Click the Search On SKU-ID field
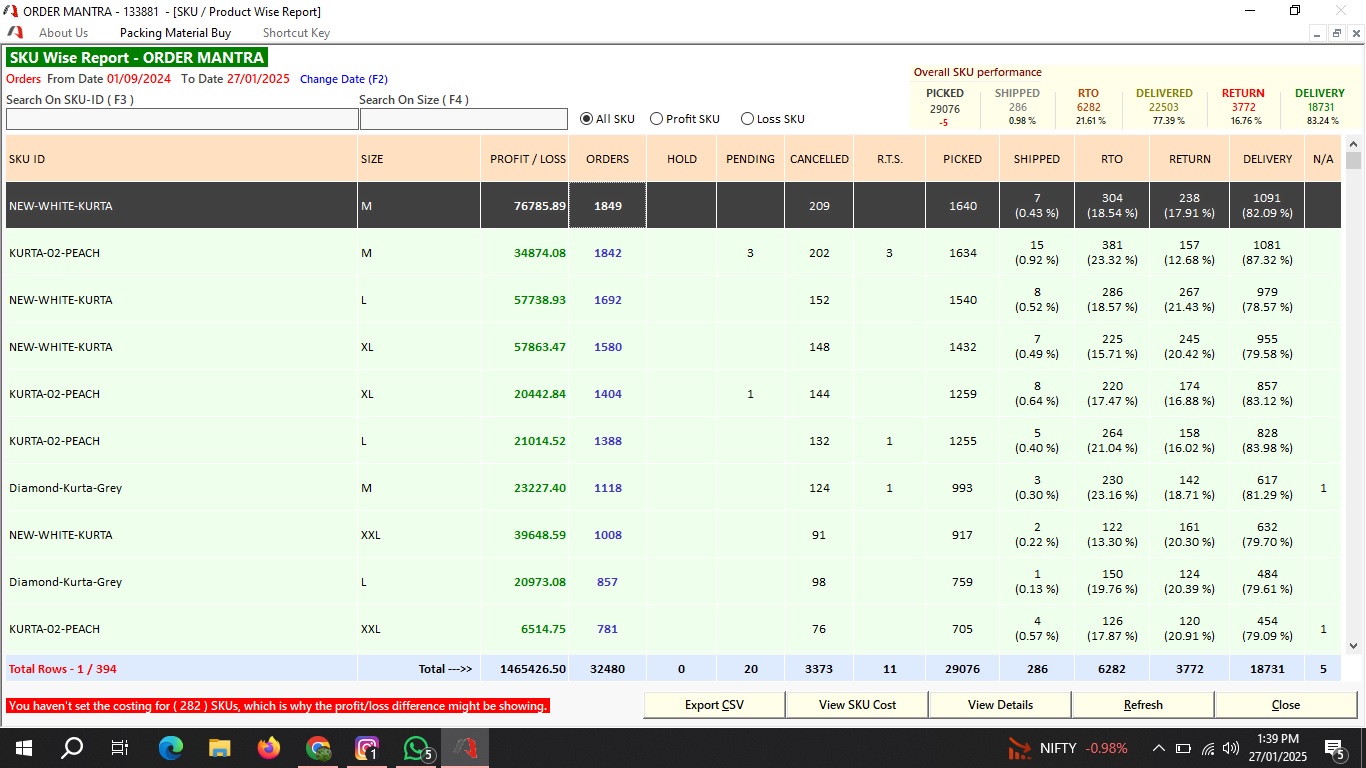The height and width of the screenshot is (768, 1366). coord(182,119)
